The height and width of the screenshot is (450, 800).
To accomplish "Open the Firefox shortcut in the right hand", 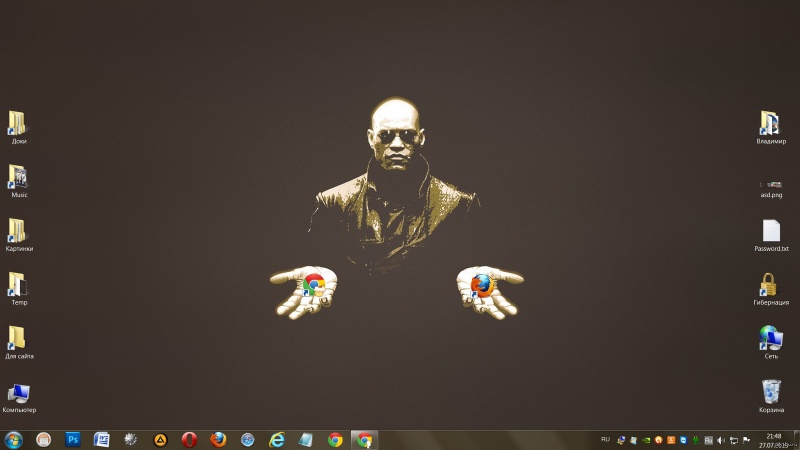I will pyautogui.click(x=482, y=286).
